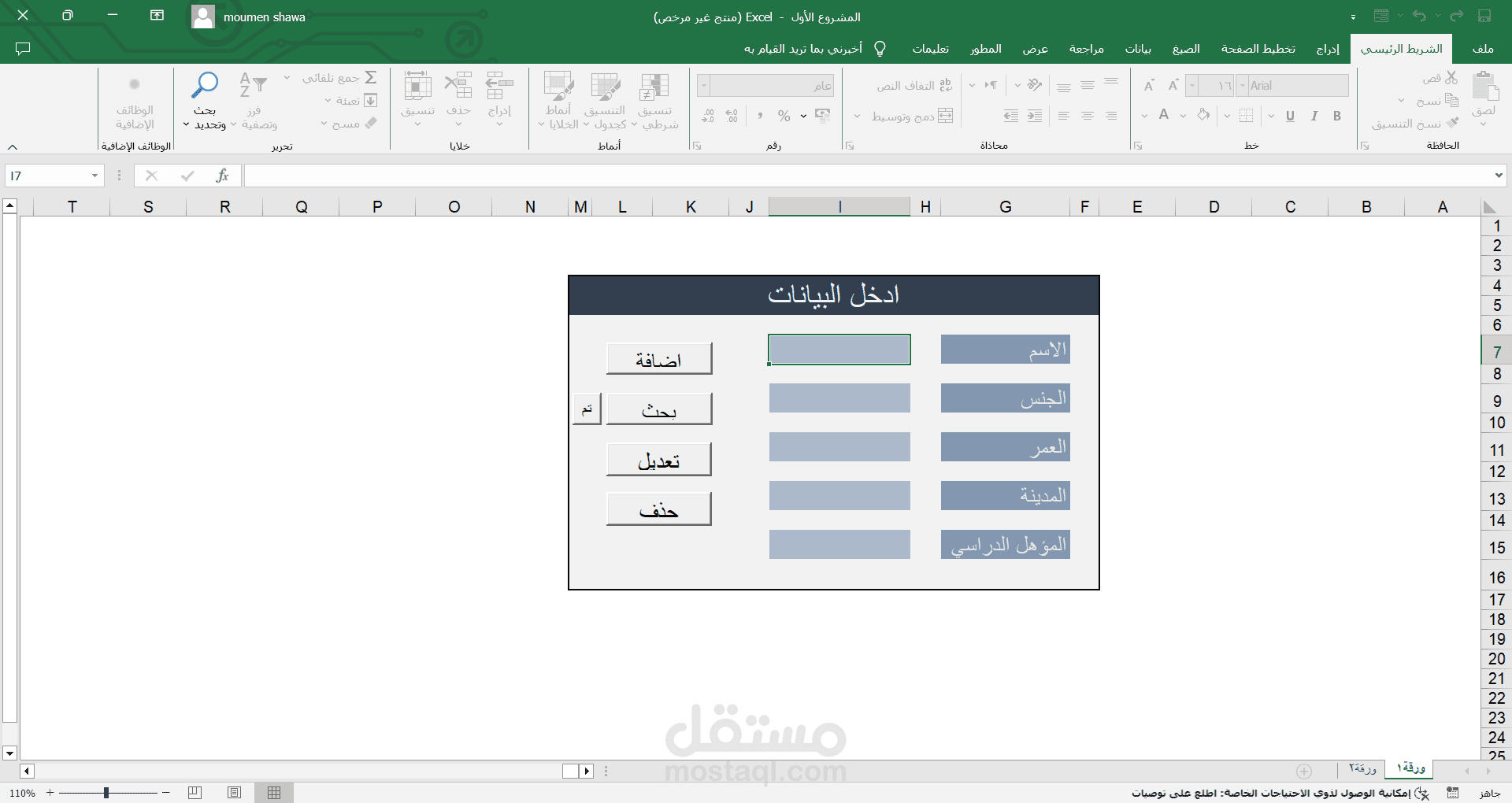Open the Arial font name dropdown
Screen dimensions: 1512x803
(x=1243, y=85)
